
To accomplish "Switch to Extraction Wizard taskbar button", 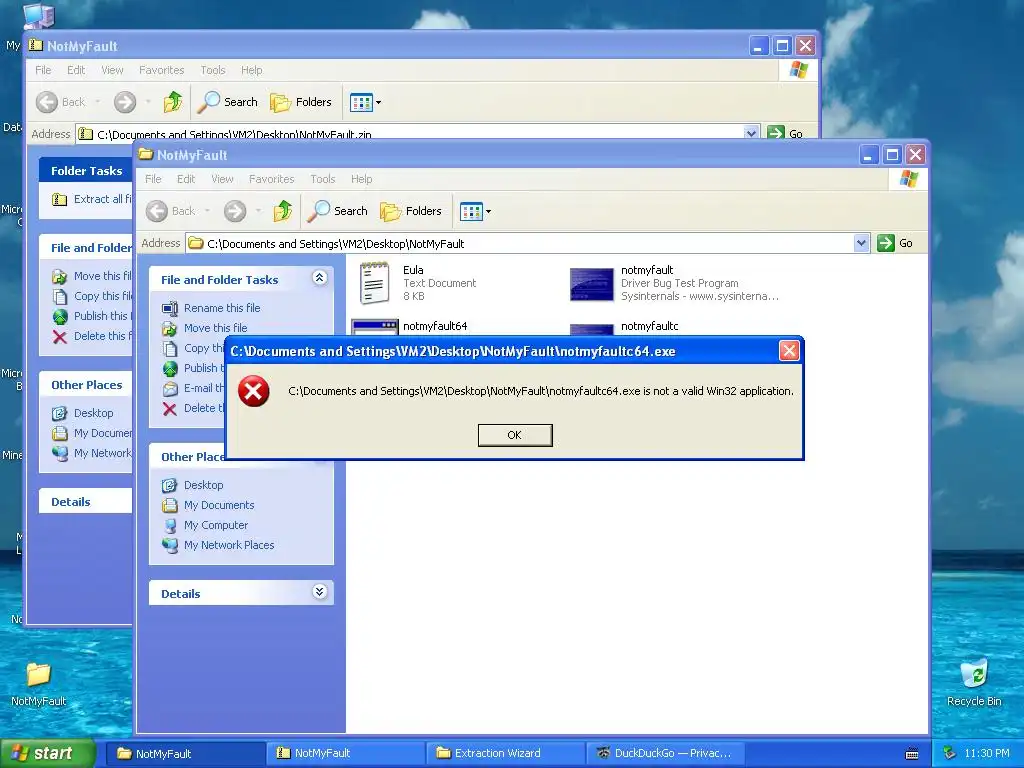I will coord(506,753).
